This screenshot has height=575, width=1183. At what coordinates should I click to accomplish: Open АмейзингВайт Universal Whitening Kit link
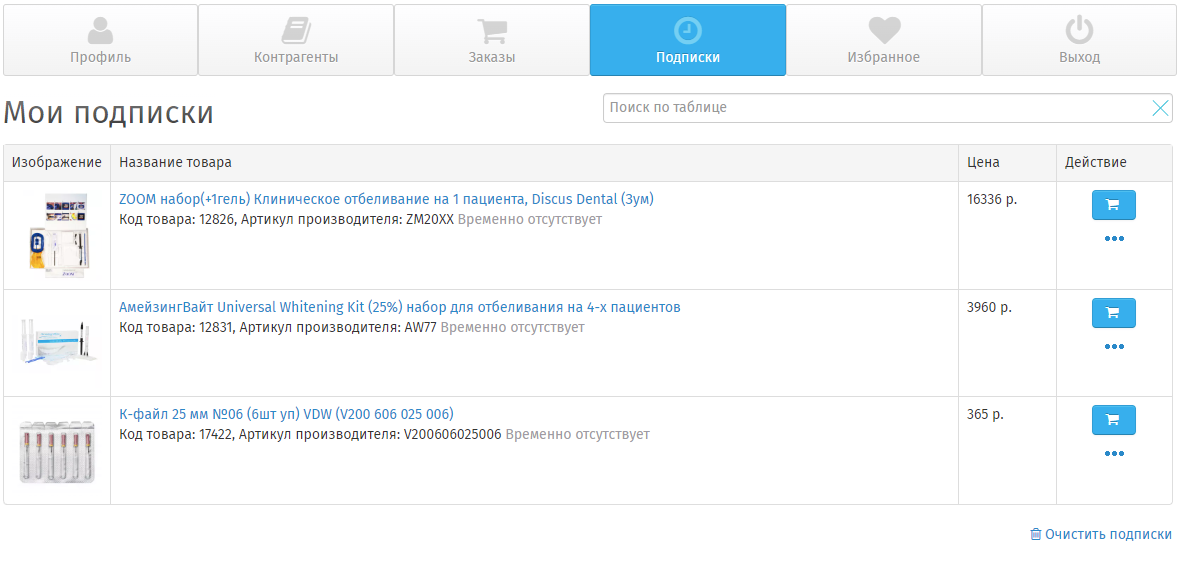click(x=399, y=307)
